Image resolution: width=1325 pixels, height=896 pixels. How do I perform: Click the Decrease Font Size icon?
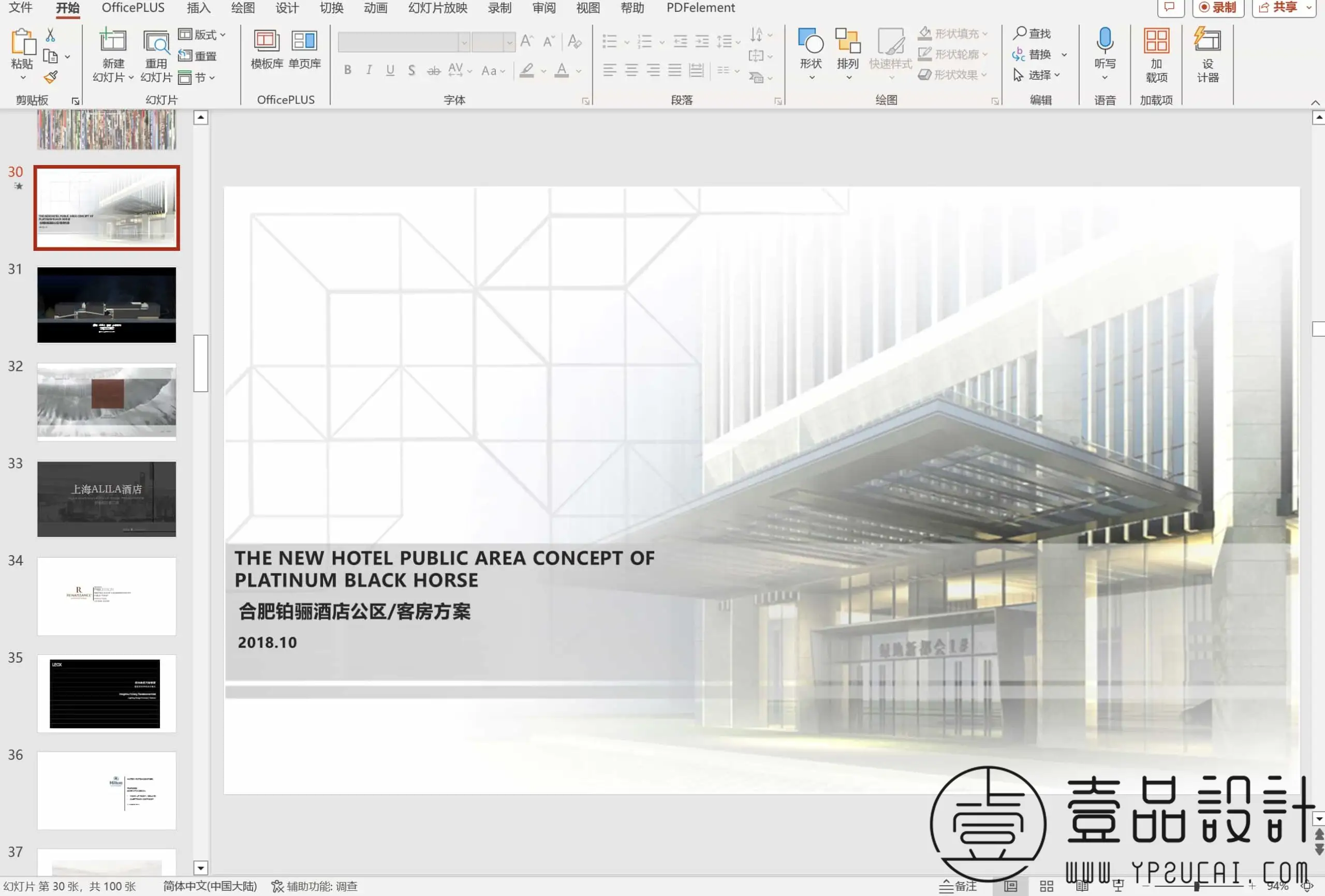[549, 40]
